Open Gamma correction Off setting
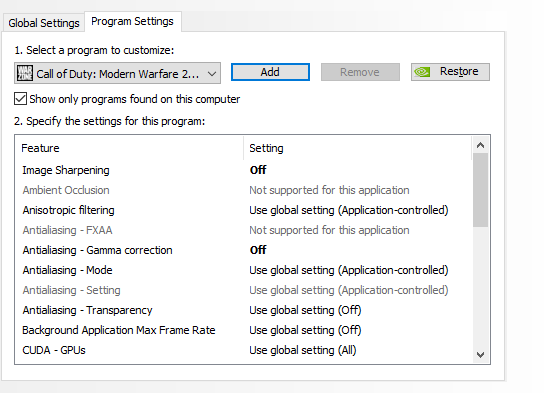This screenshot has width=544, height=393. pos(258,250)
